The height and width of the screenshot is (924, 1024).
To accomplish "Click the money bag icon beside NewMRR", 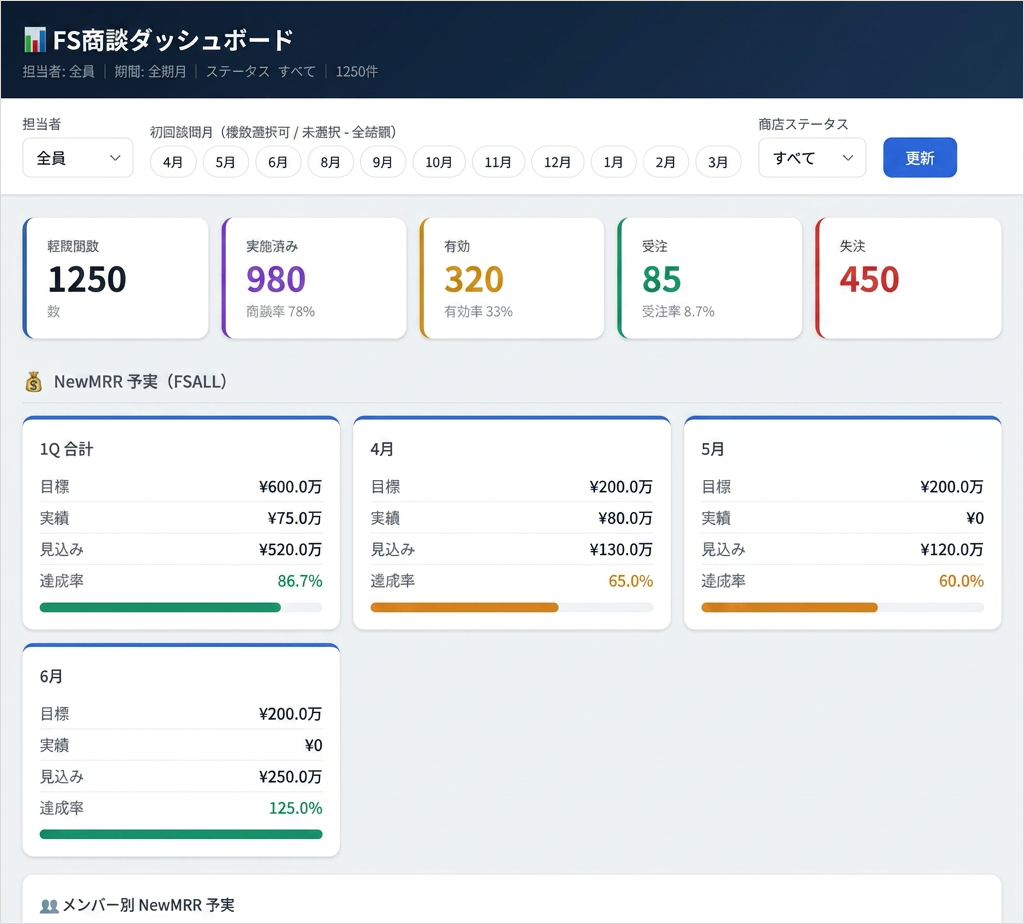I will 33,381.
